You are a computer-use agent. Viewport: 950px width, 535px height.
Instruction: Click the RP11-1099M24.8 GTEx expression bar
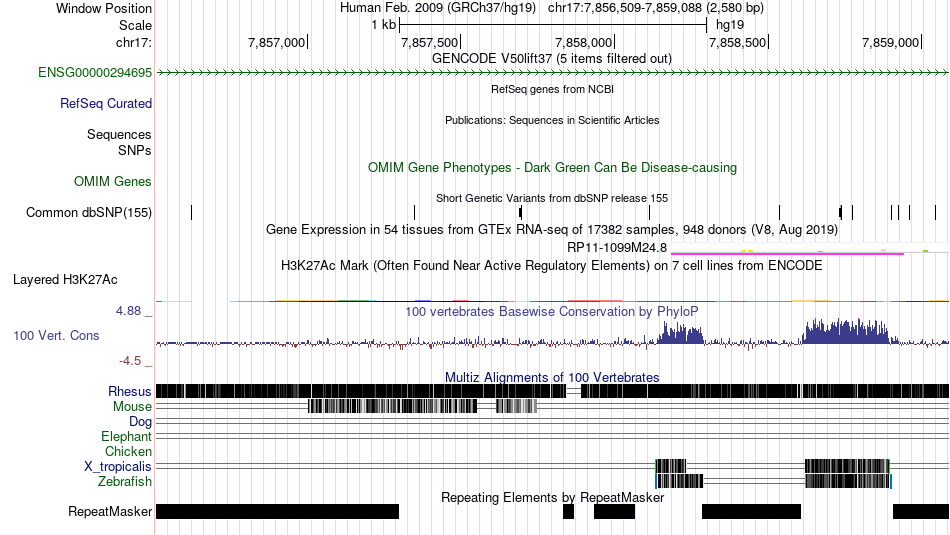(x=788, y=253)
